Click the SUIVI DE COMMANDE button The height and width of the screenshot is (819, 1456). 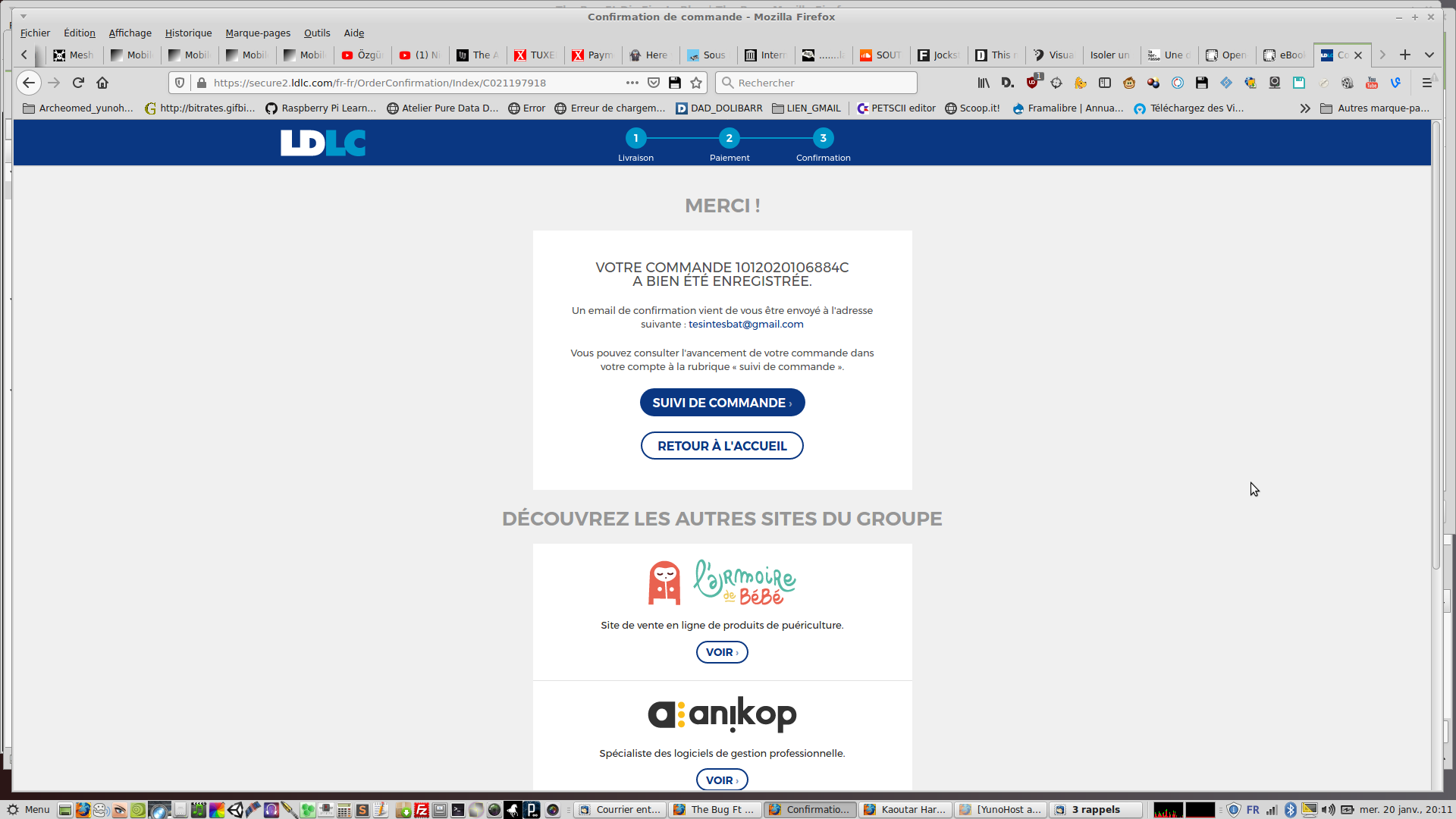(x=722, y=403)
